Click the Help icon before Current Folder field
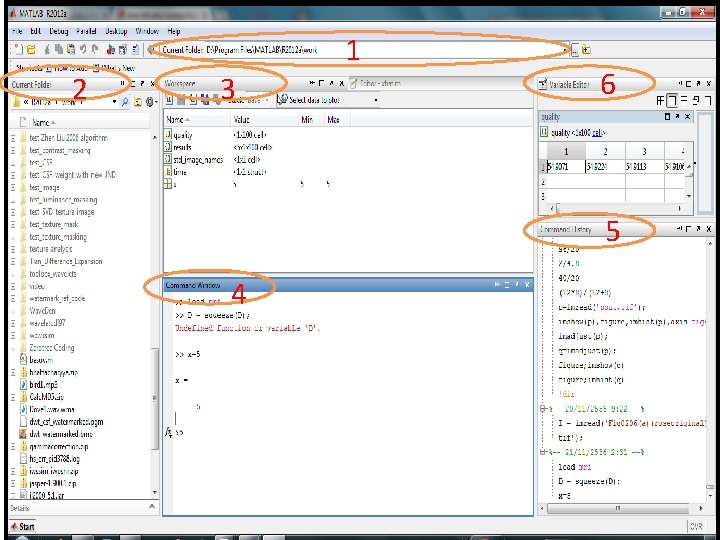Screen dimensions: 720x540 pyautogui.click(x=151, y=50)
